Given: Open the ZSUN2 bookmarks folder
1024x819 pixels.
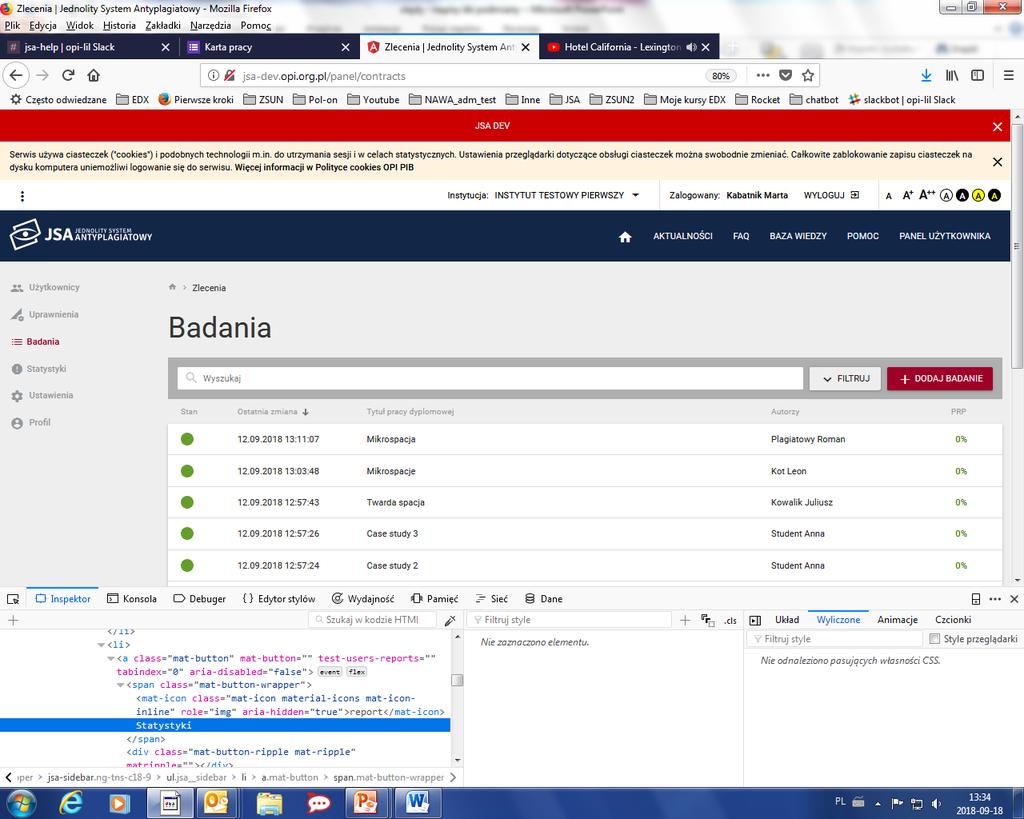Looking at the screenshot, I should tap(612, 100).
